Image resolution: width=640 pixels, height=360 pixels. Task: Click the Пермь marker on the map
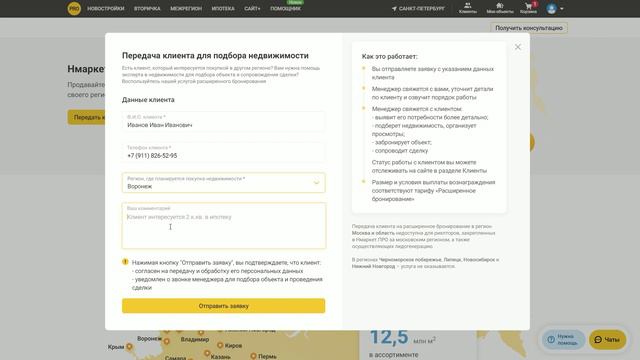pyautogui.click(x=253, y=356)
